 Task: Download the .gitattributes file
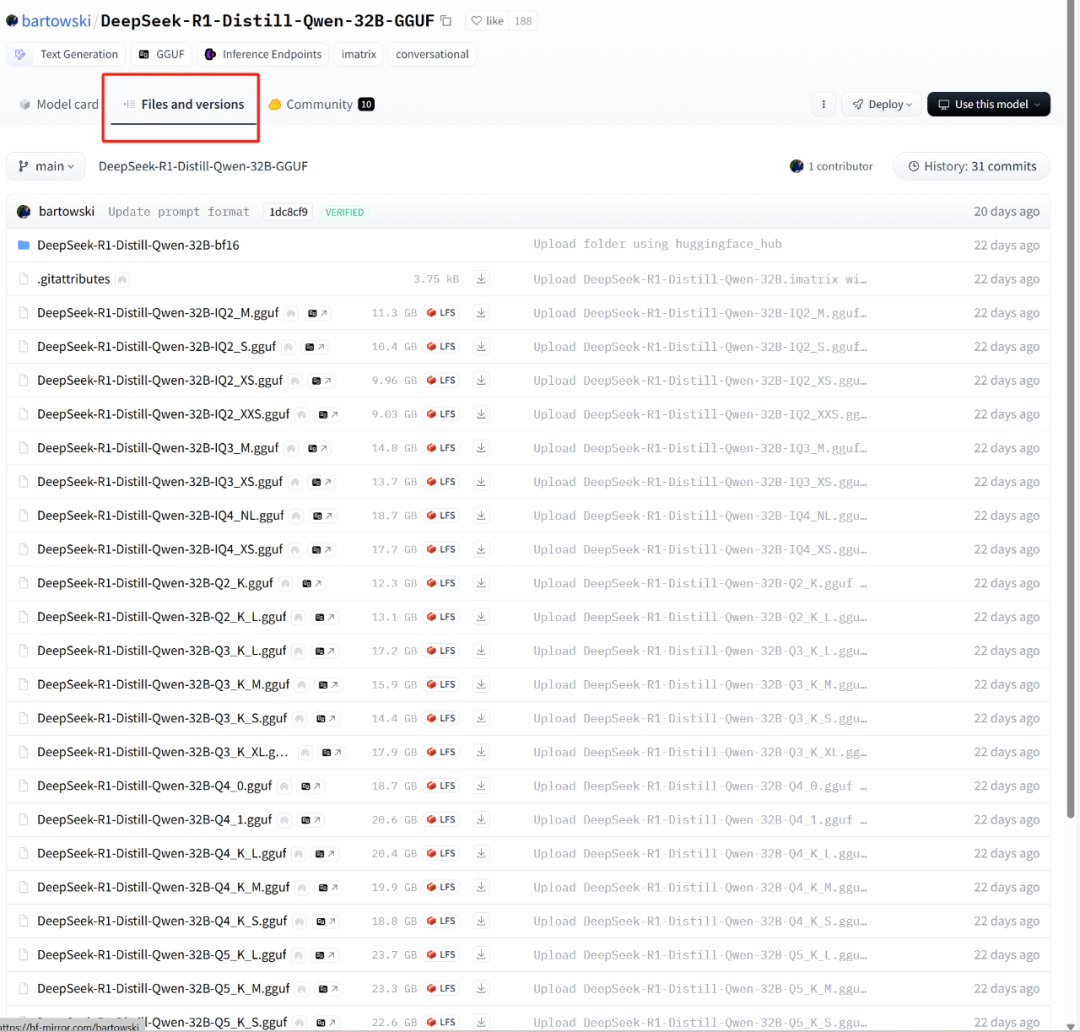[x=481, y=279]
